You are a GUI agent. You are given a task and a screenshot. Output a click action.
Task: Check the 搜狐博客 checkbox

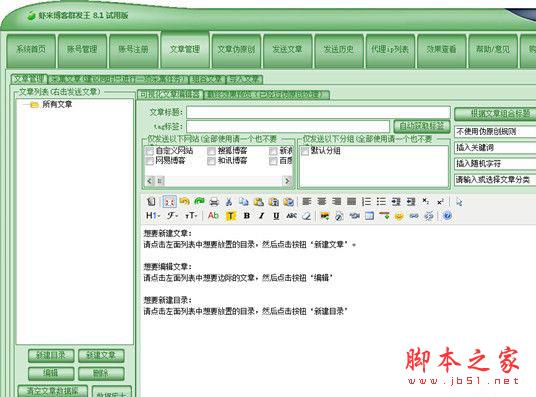tap(212, 151)
